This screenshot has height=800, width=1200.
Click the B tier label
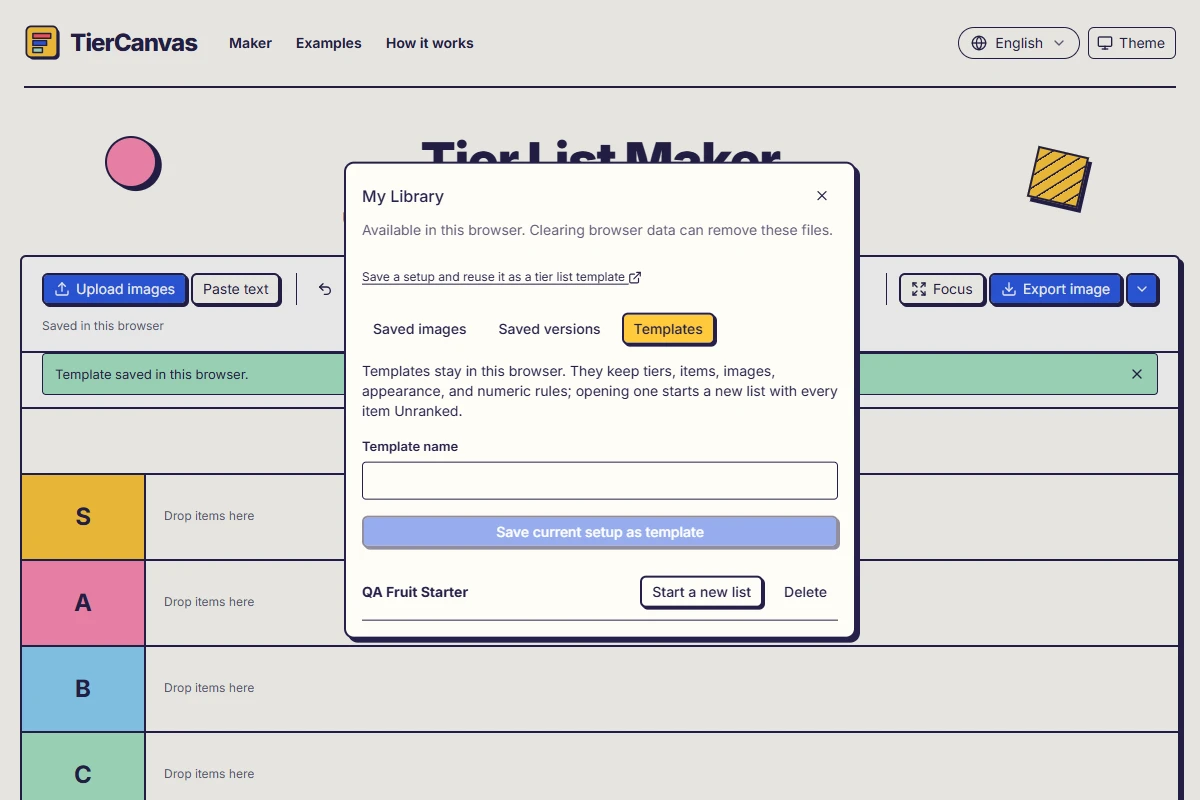click(x=83, y=689)
